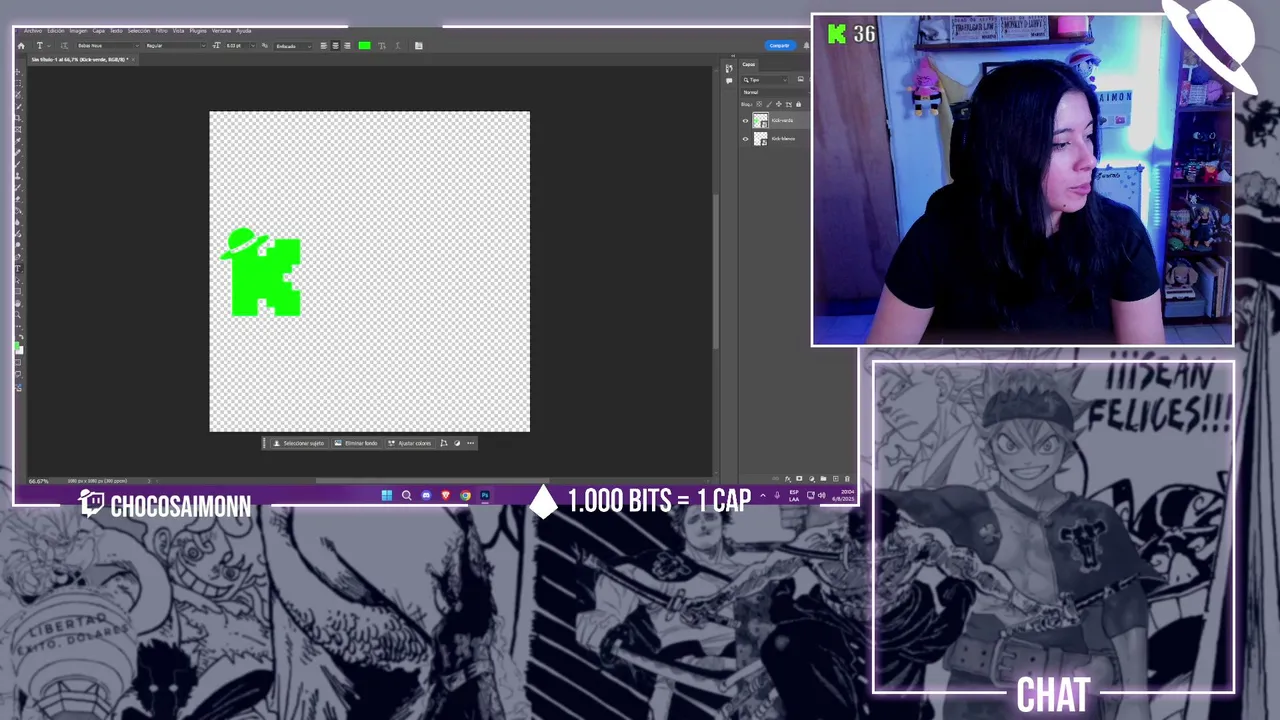The image size is (1280, 720).
Task: Hide the Kick-verde layer with its eye
Action: click(745, 121)
